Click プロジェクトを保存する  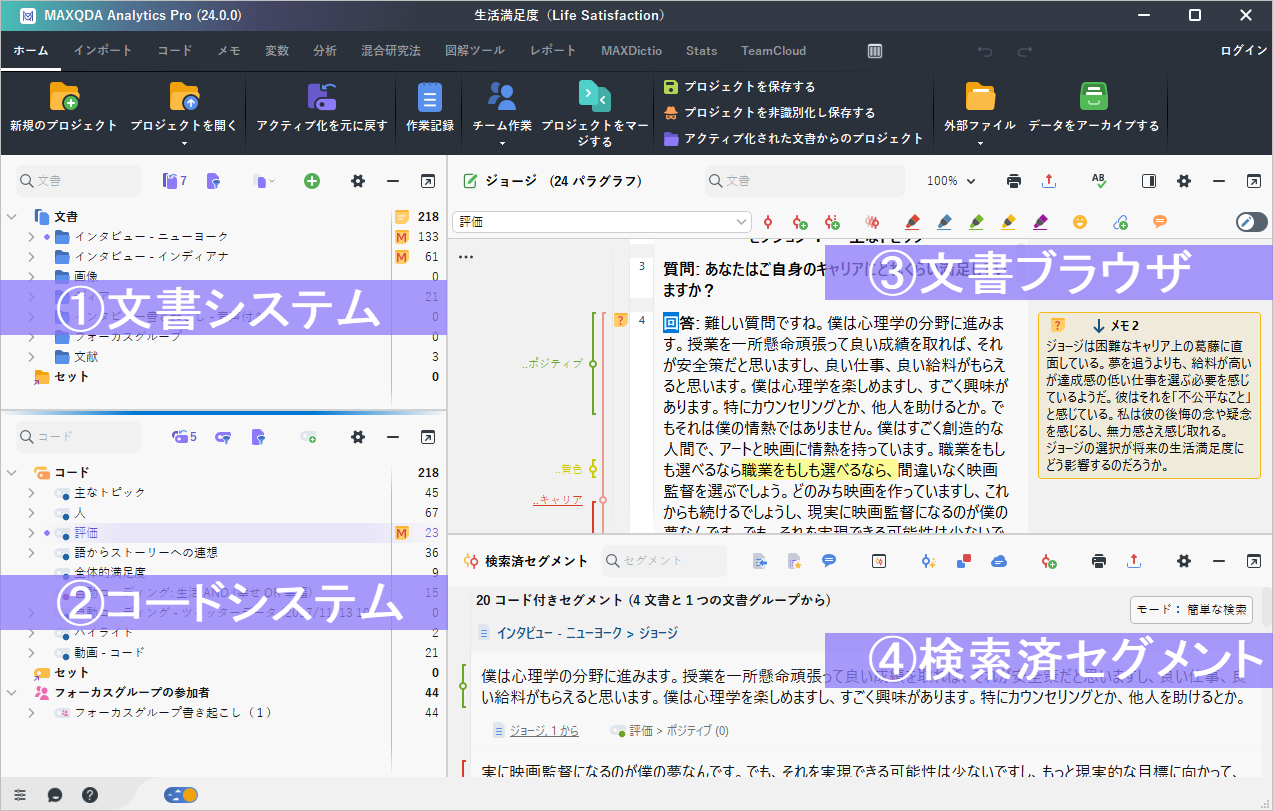pyautogui.click(x=739, y=87)
